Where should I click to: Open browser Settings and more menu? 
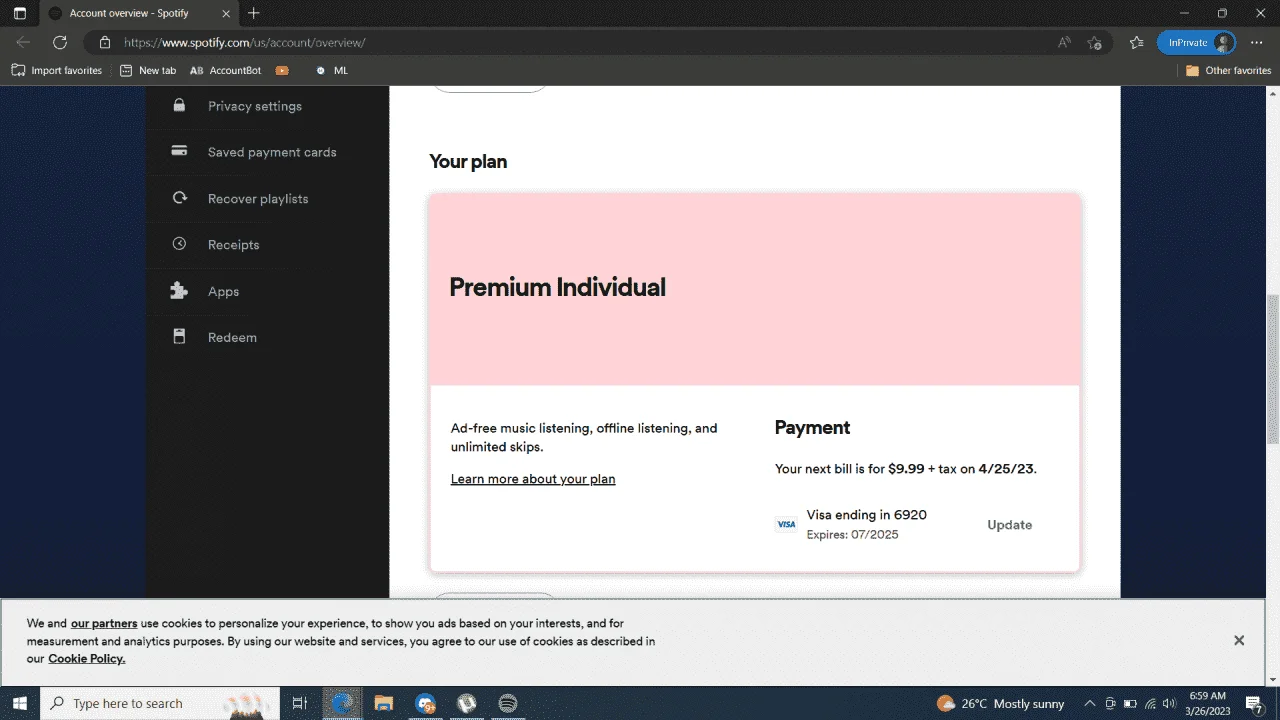coord(1257,43)
